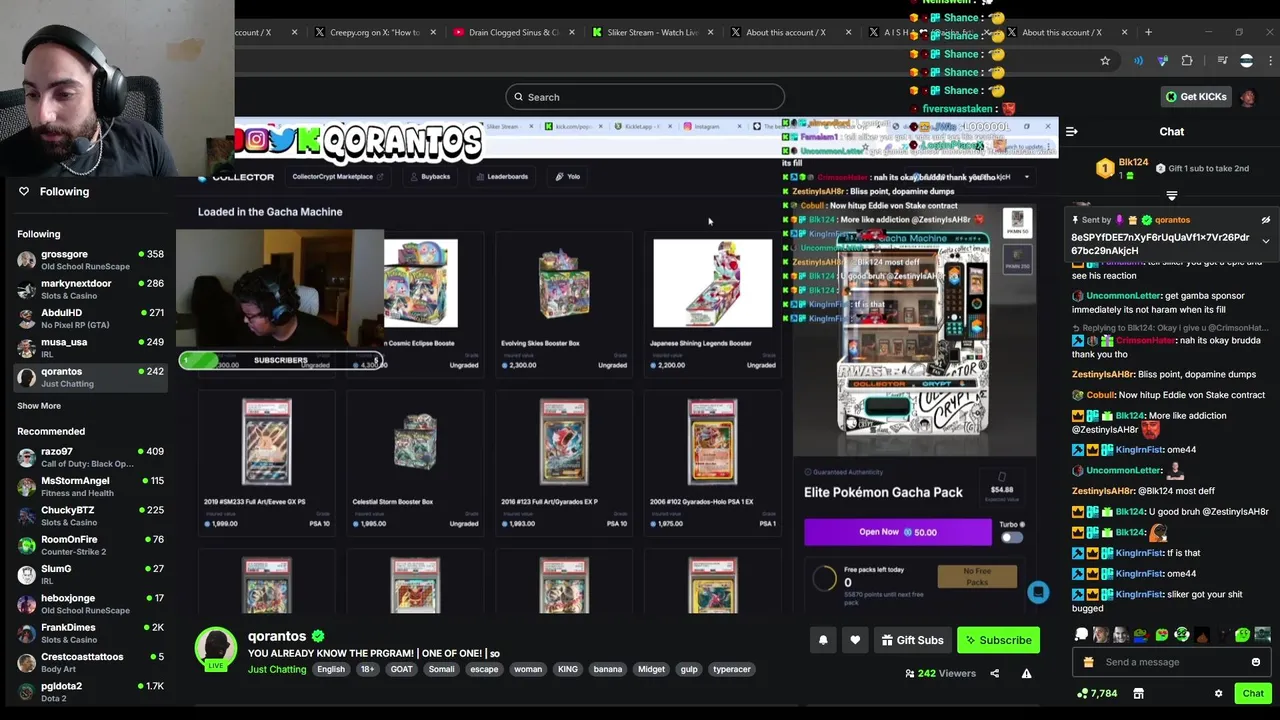Toggle the Turbo switch in gacha page

pyautogui.click(x=1012, y=537)
